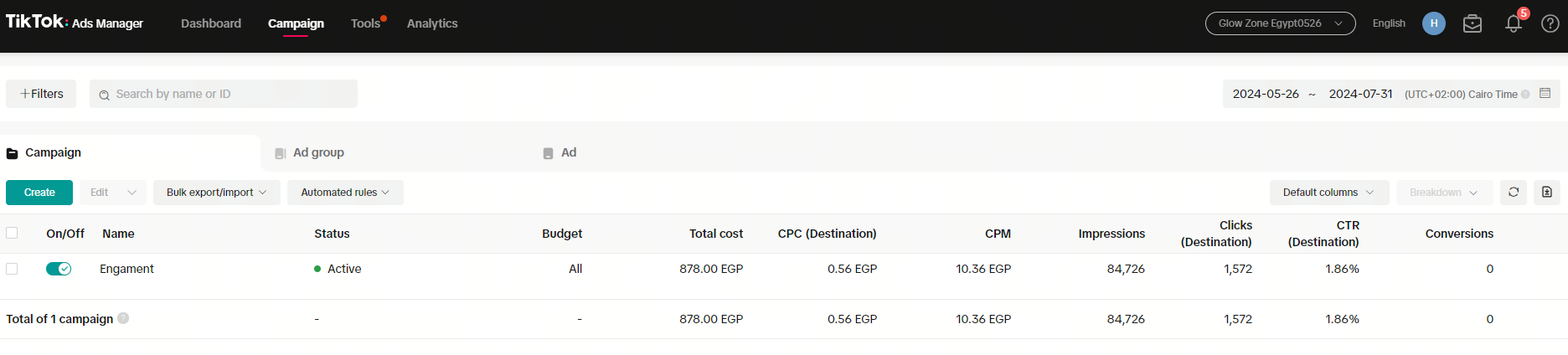1568x355 pixels.
Task: Click the help question mark icon
Action: coord(1550,23)
